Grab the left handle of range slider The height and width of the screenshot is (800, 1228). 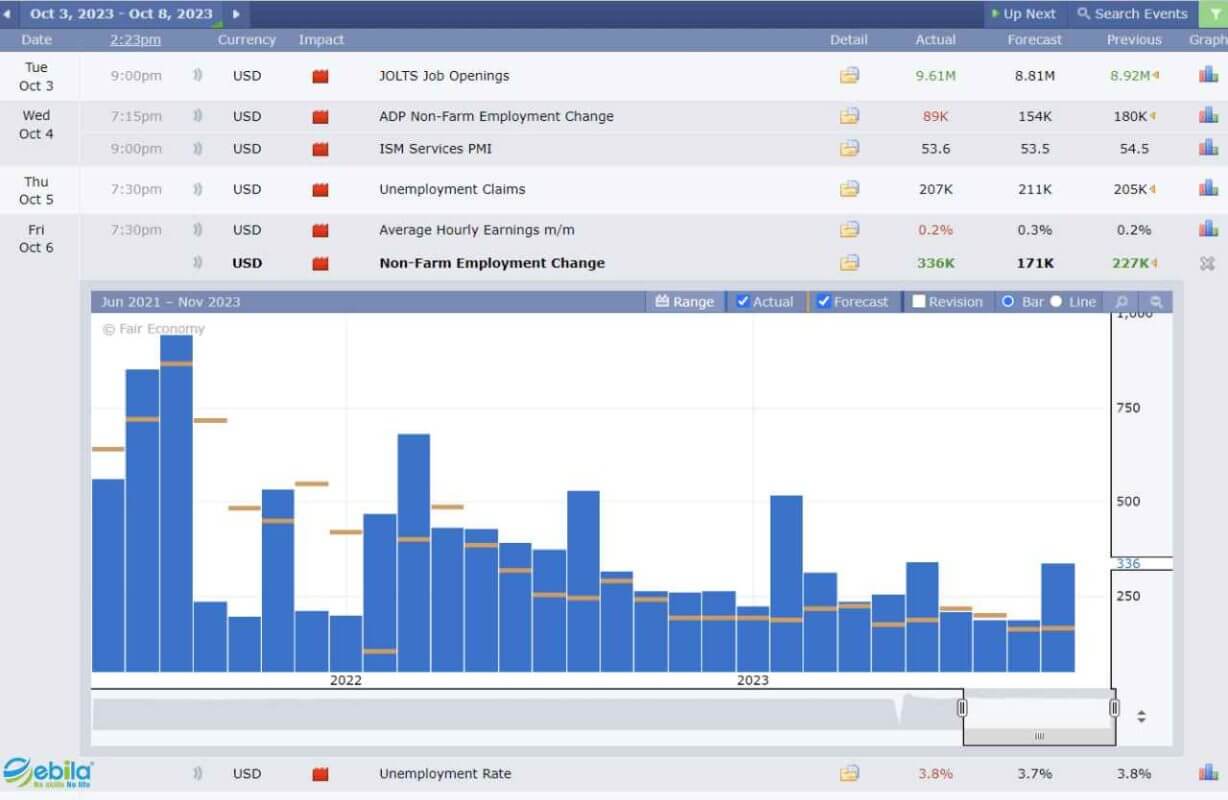(962, 708)
